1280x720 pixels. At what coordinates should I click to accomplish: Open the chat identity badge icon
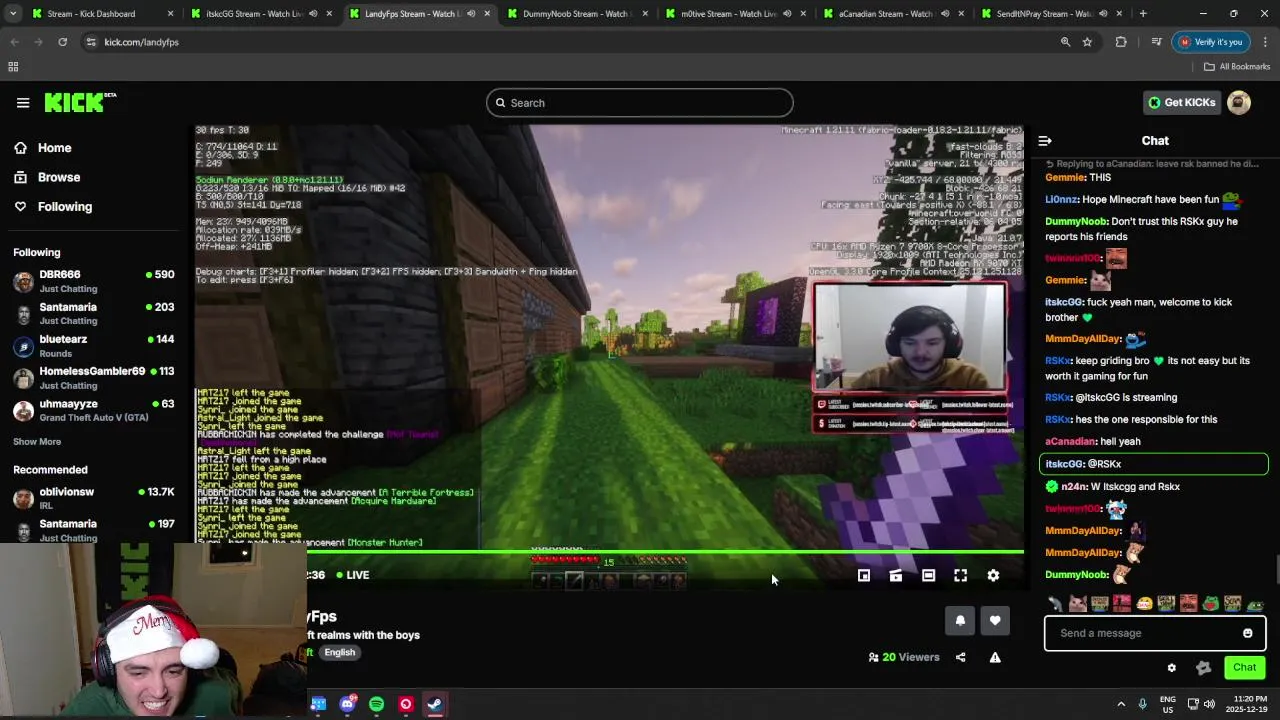pos(1204,668)
